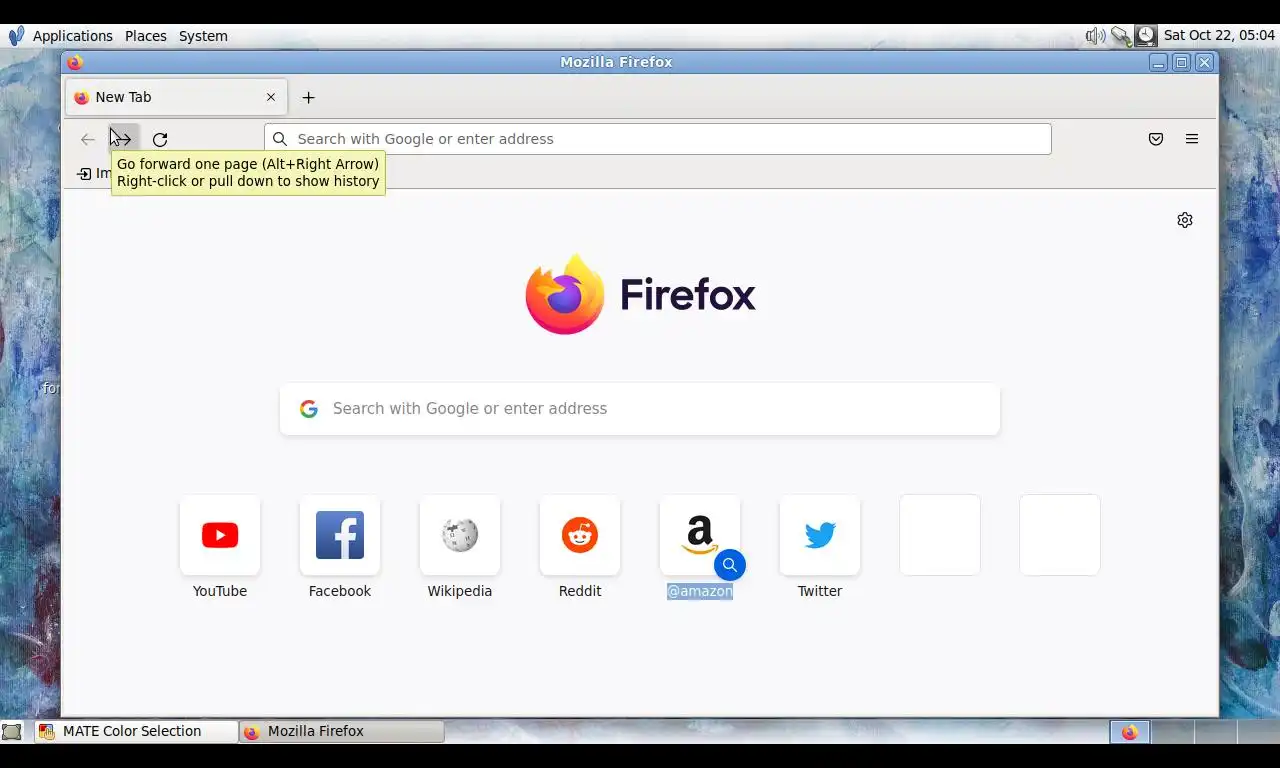Open the Reddit shortcut tile
Screen dimensions: 1280x768
click(580, 535)
